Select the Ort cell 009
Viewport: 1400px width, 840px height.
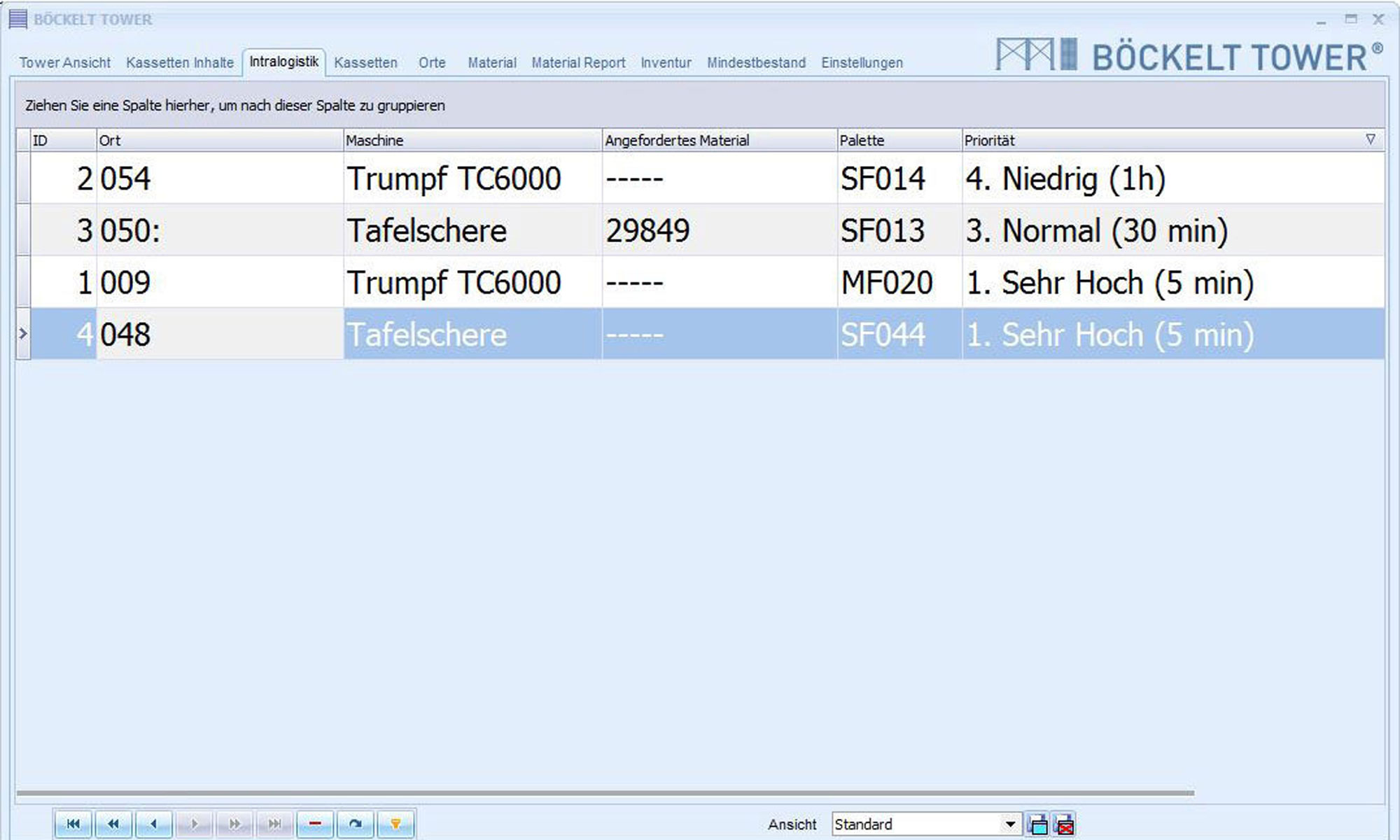pyautogui.click(x=220, y=281)
